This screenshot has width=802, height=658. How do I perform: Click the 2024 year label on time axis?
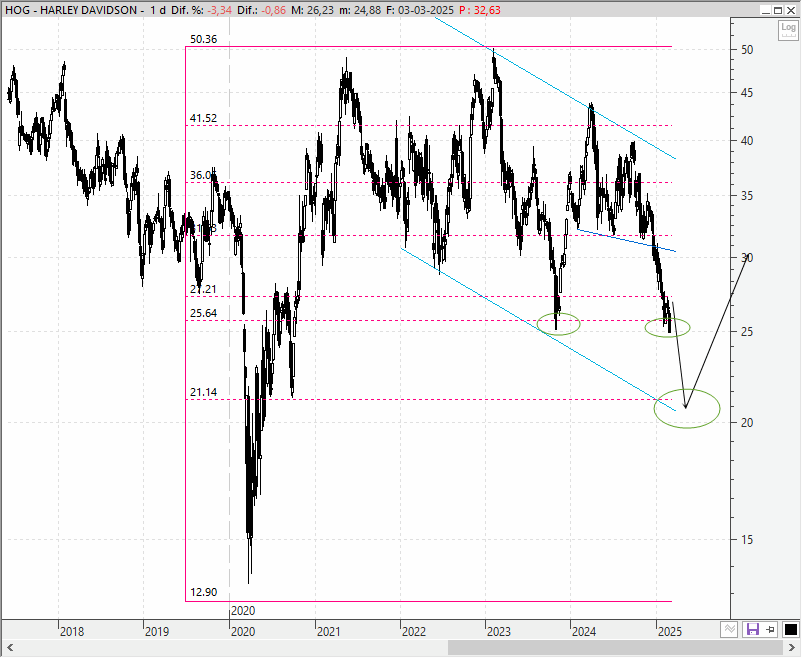(584, 632)
